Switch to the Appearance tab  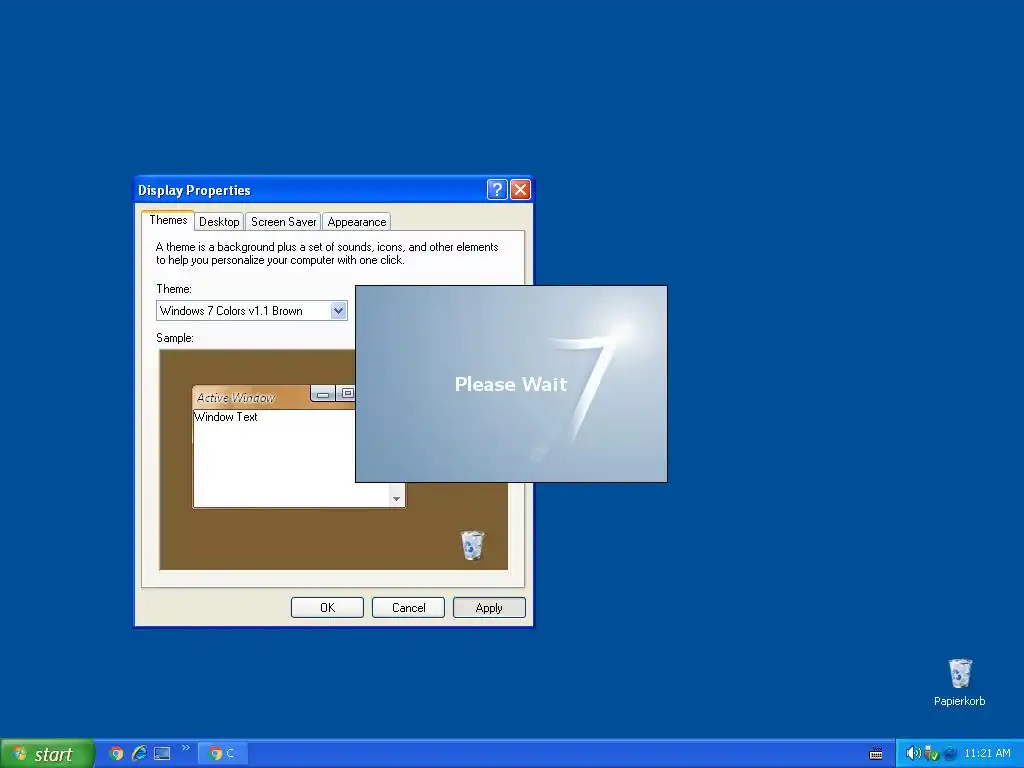(357, 222)
